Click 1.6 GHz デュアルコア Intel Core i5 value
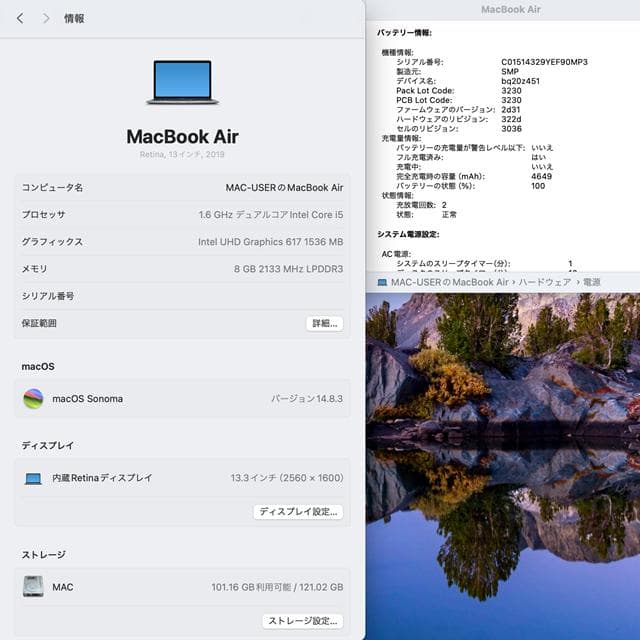Viewport: 640px width, 640px height. pyautogui.click(x=271, y=215)
